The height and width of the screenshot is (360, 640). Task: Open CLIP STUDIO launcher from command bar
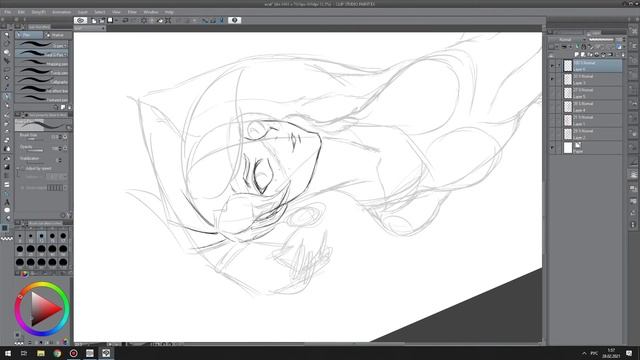click(x=80, y=20)
